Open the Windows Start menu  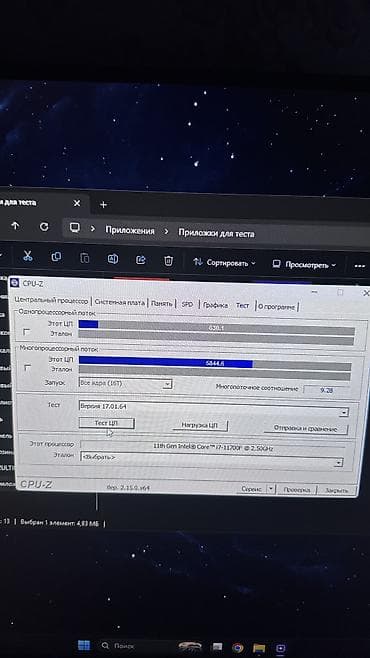click(84, 645)
